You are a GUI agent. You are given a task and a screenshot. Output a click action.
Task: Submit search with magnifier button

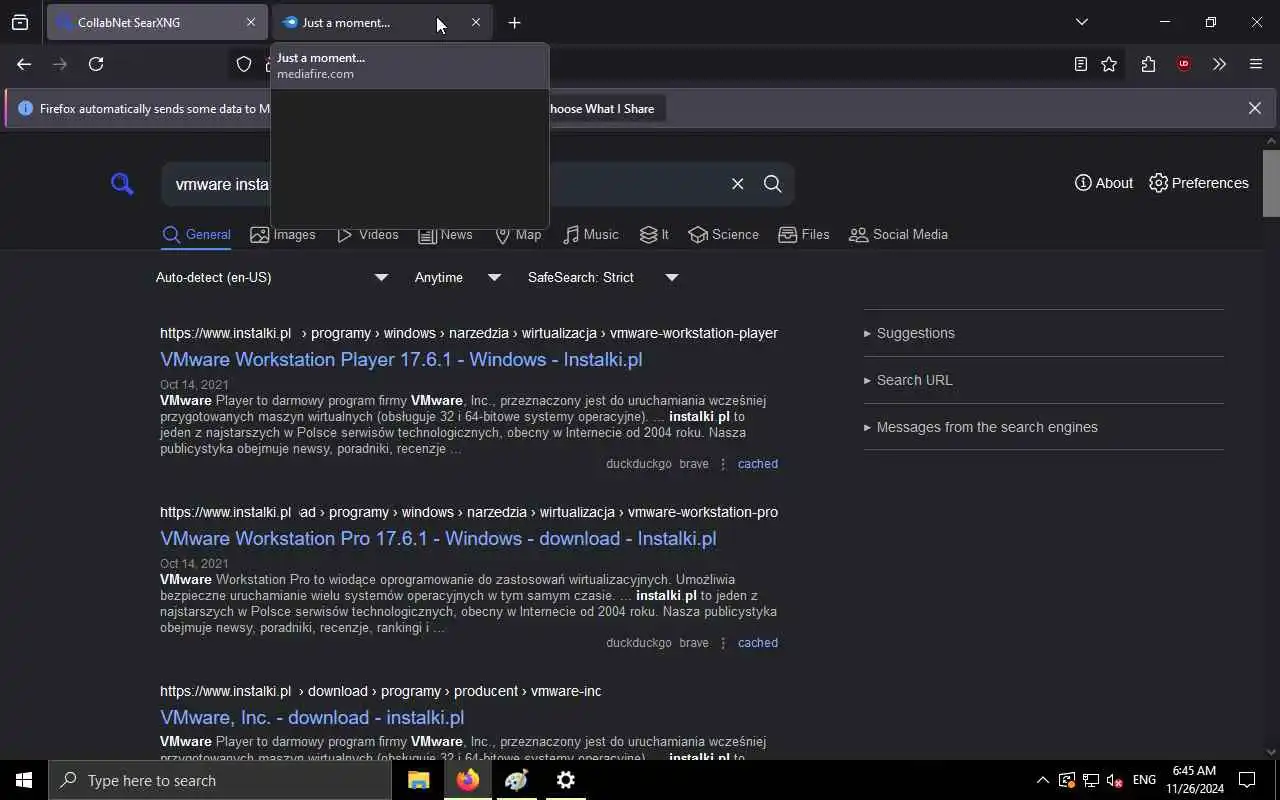[x=772, y=183]
